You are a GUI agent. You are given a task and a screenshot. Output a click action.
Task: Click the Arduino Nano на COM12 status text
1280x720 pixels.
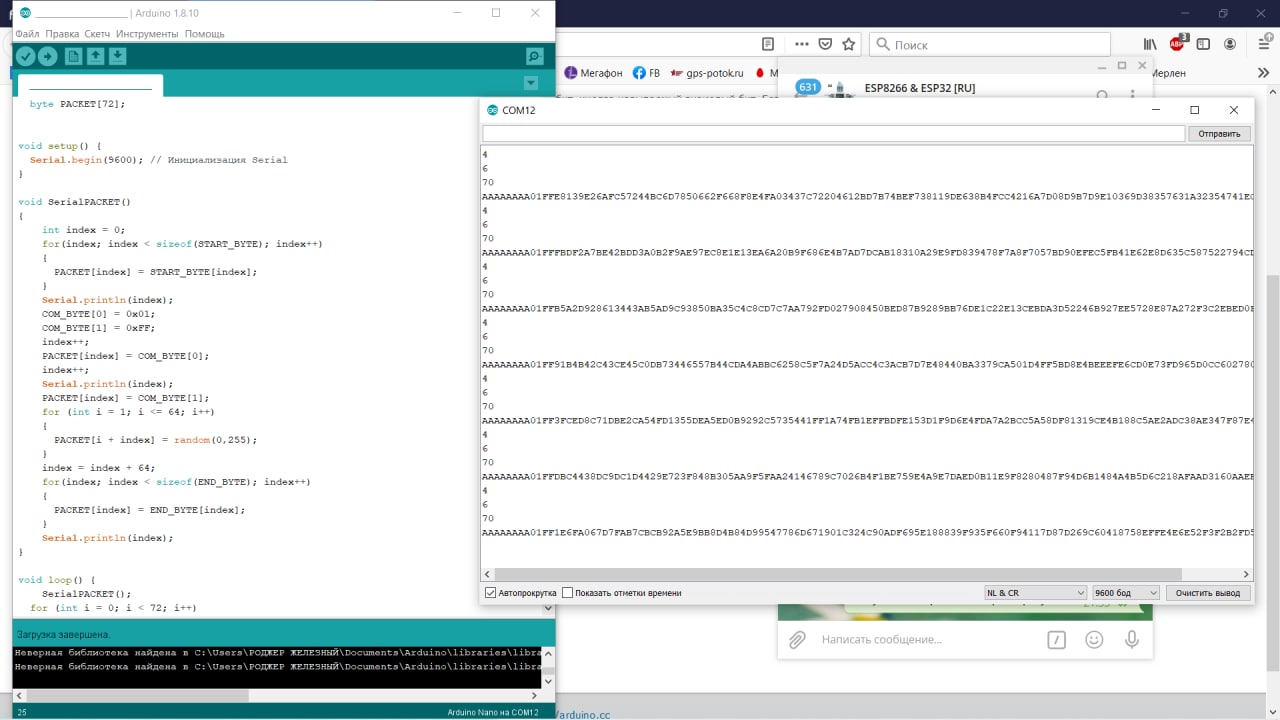[x=492, y=712]
